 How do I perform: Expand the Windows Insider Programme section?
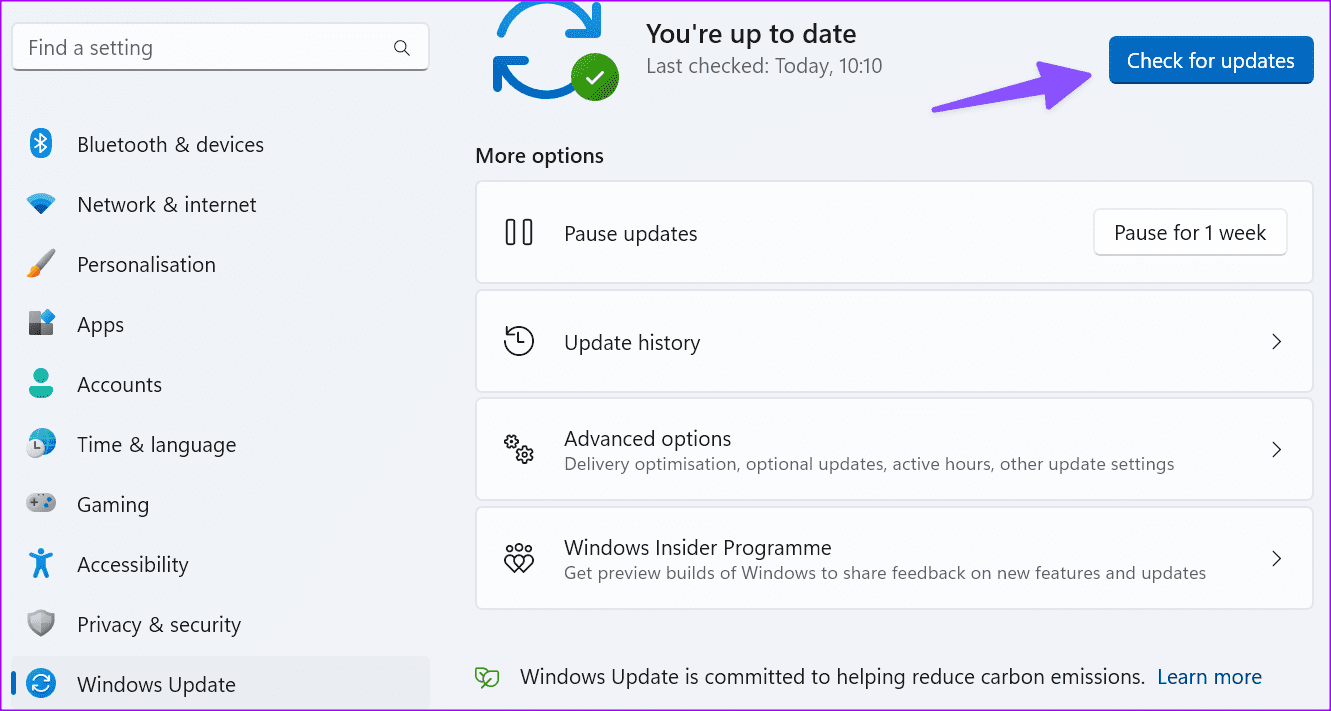(1276, 558)
